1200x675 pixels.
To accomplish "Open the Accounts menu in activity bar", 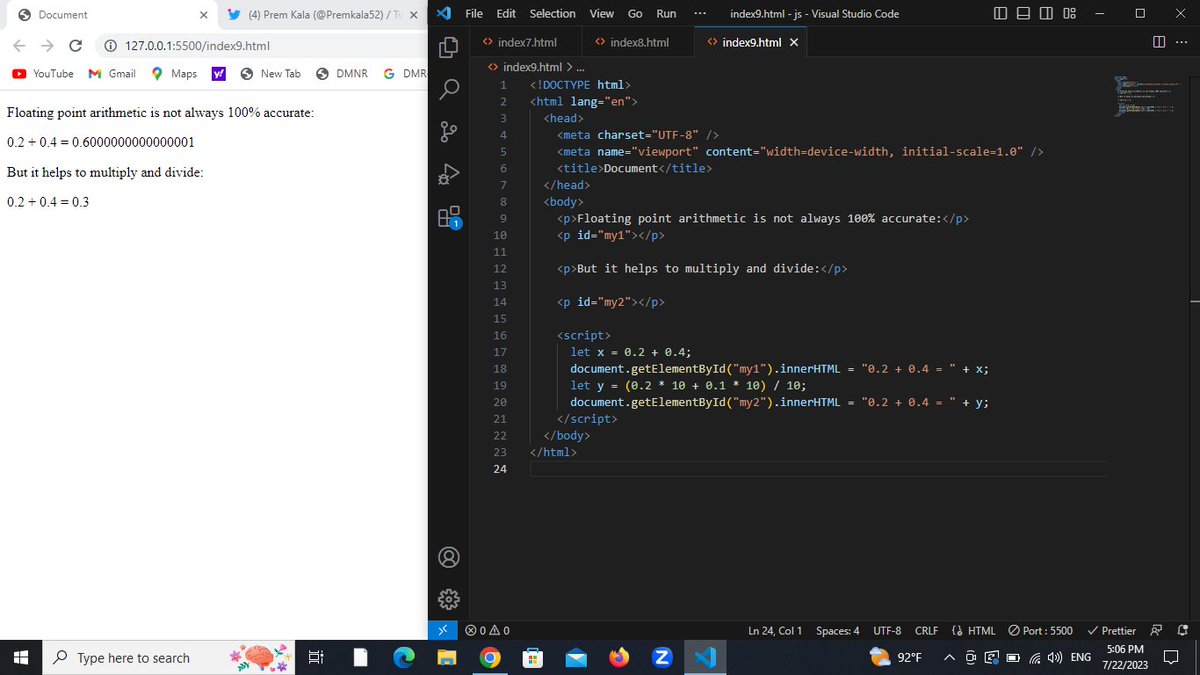I will click(449, 557).
